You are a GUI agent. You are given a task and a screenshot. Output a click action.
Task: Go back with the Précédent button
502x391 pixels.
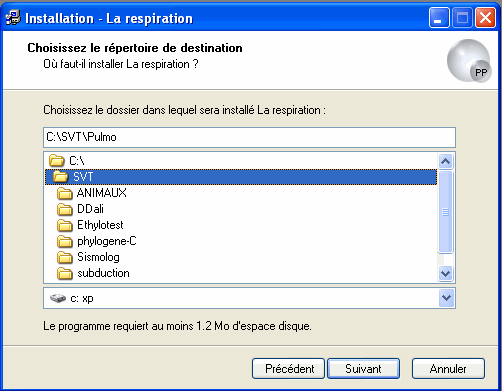[x=288, y=369]
